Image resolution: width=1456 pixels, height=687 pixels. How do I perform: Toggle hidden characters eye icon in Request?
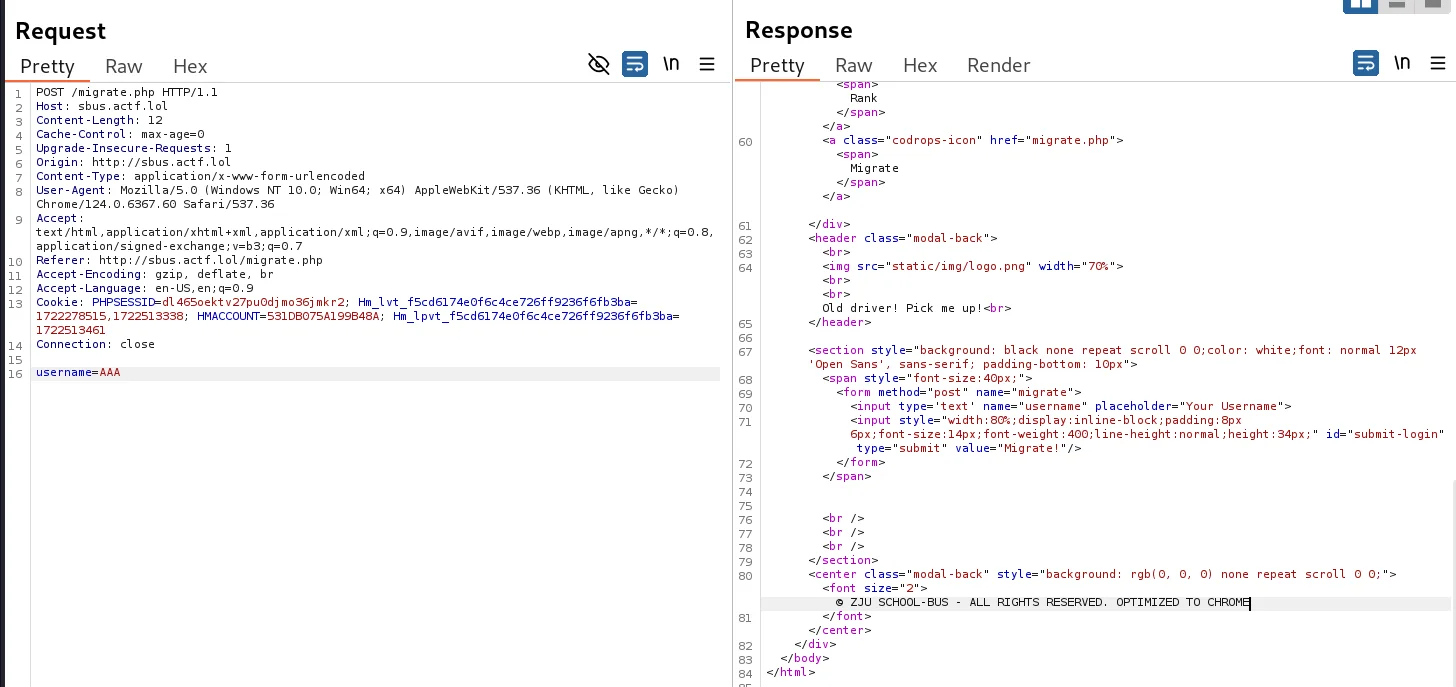coord(598,64)
